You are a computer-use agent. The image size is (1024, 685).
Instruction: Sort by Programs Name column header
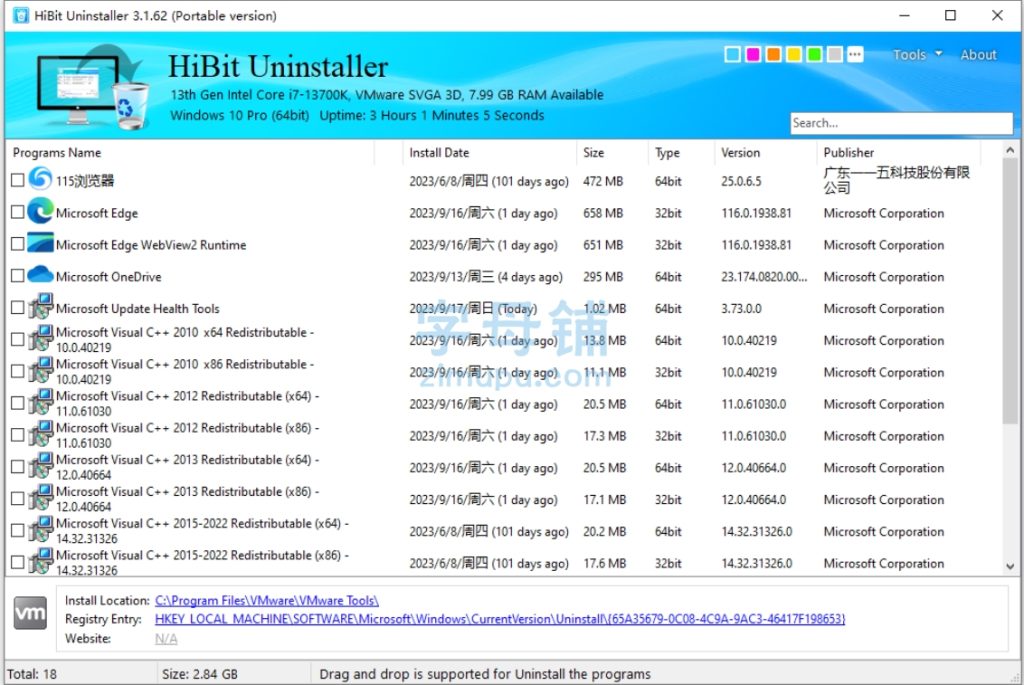57,153
